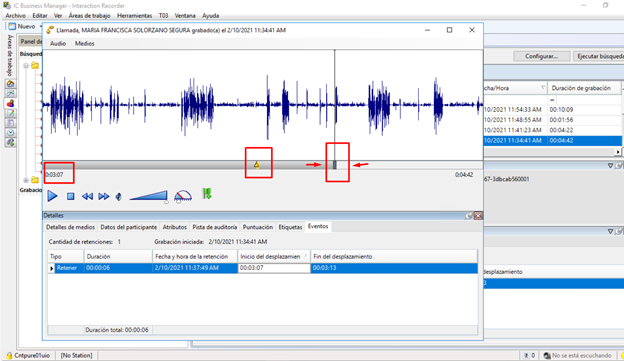The width and height of the screenshot is (624, 361).
Task: Click the chart icon in Áreas de trabajo sidebar
Action: [10, 94]
